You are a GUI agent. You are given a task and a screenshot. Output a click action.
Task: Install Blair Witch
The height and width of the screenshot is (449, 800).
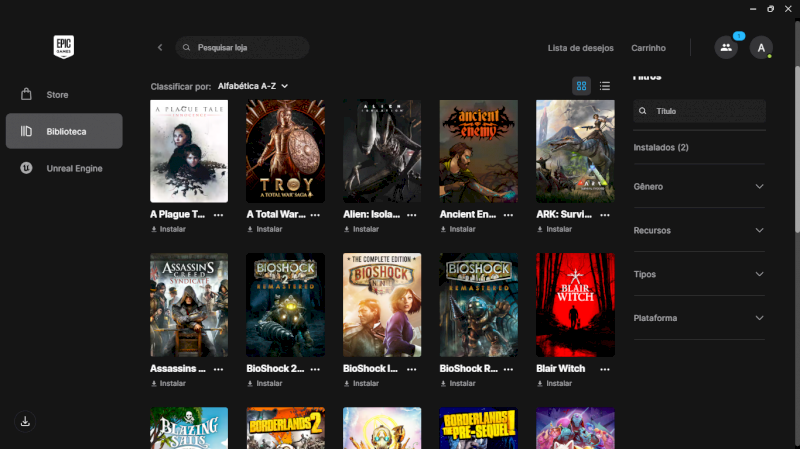[555, 384]
